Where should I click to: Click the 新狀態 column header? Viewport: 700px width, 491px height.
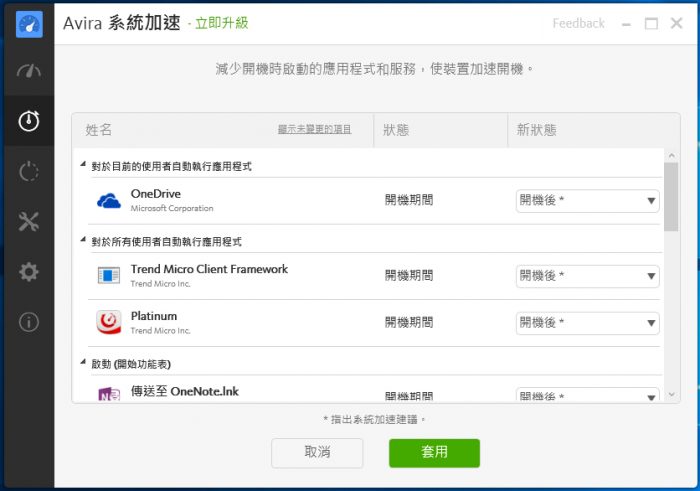537,130
